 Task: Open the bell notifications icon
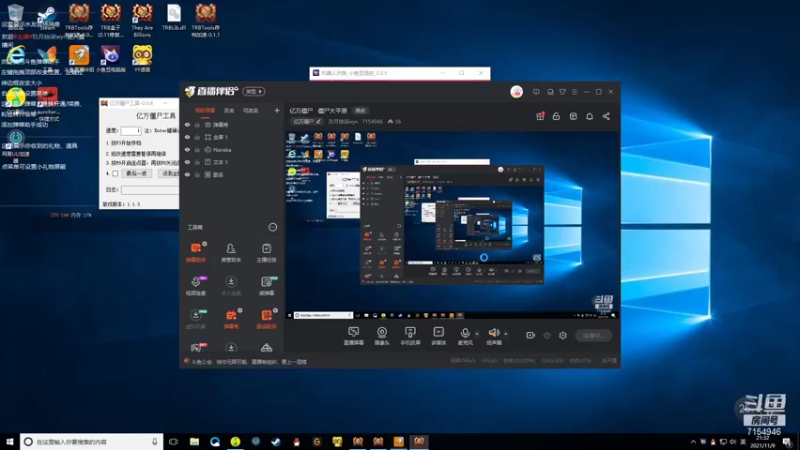click(589, 116)
